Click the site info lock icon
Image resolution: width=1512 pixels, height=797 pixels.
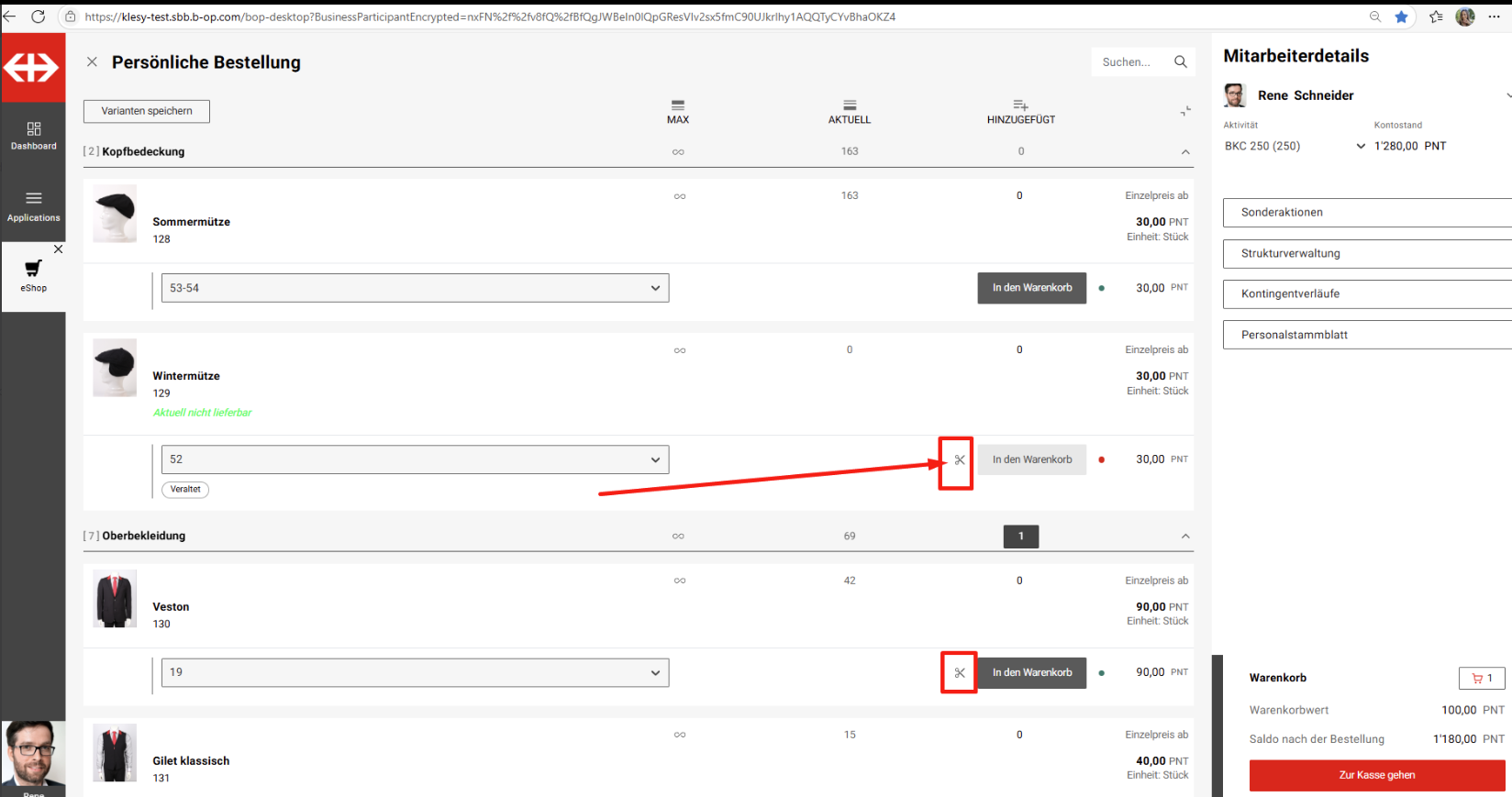click(x=71, y=17)
